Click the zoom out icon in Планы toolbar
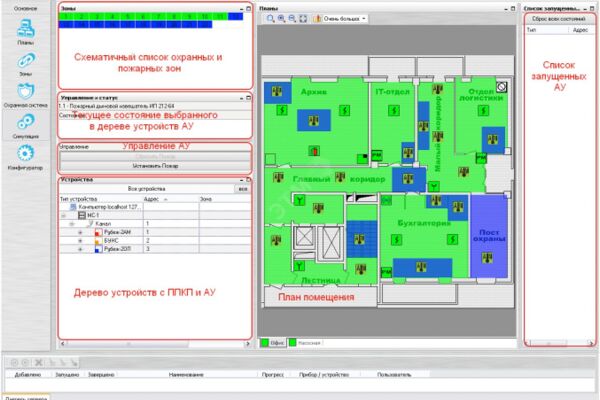600x400 pixels. point(292,18)
